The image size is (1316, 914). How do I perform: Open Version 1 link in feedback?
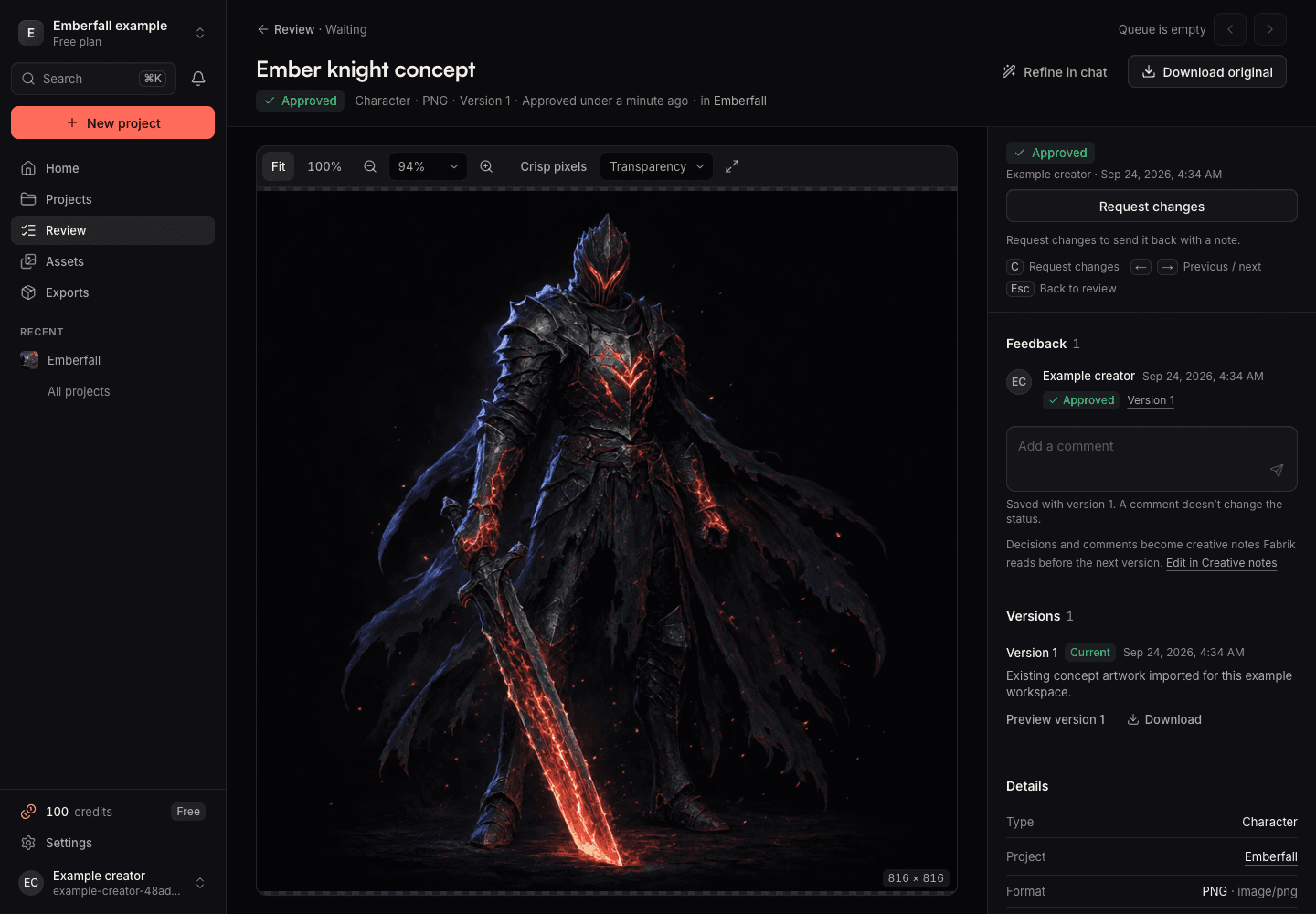[x=1151, y=400]
